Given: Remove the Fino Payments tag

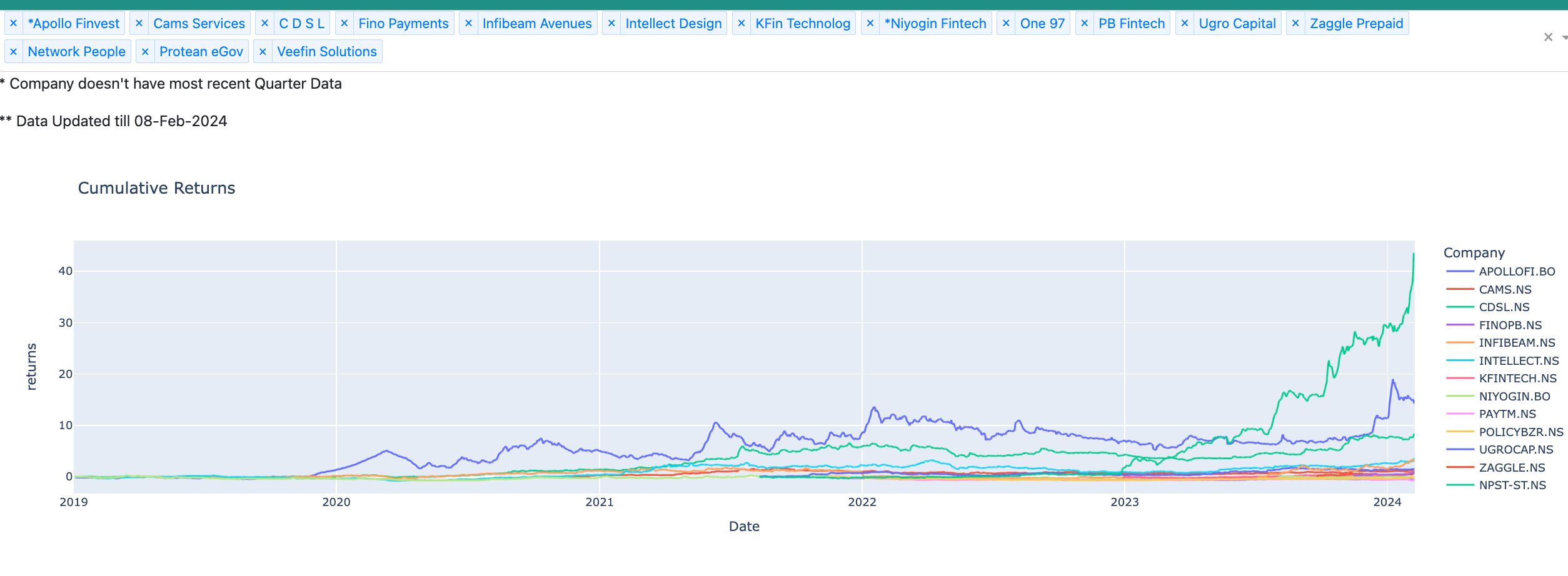Looking at the screenshot, I should tap(344, 24).
